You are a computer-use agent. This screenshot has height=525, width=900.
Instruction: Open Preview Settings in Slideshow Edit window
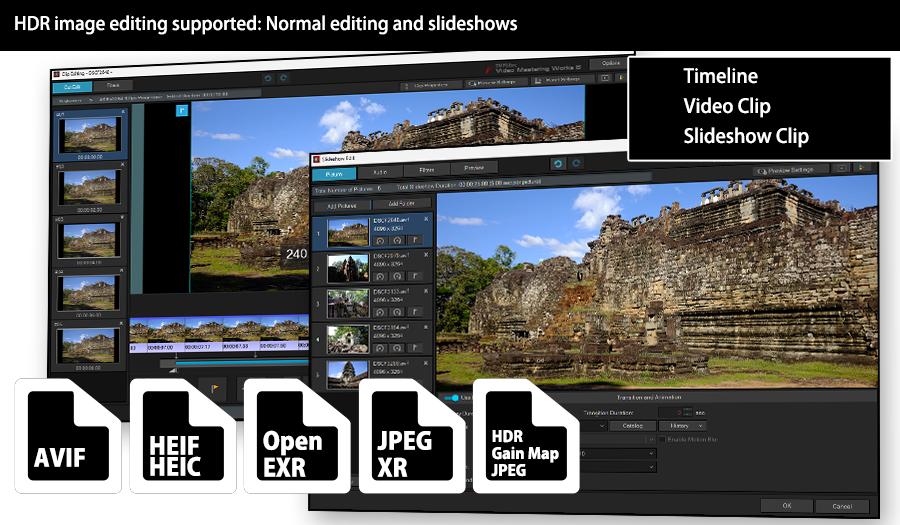pos(791,170)
